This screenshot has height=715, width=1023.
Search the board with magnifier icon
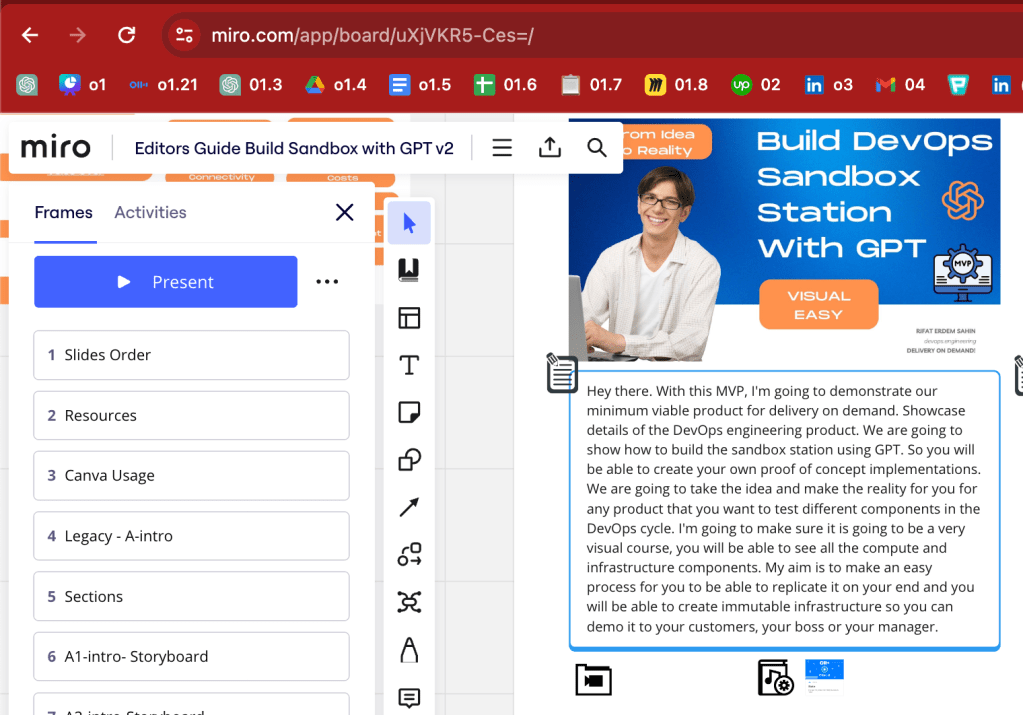click(596, 148)
